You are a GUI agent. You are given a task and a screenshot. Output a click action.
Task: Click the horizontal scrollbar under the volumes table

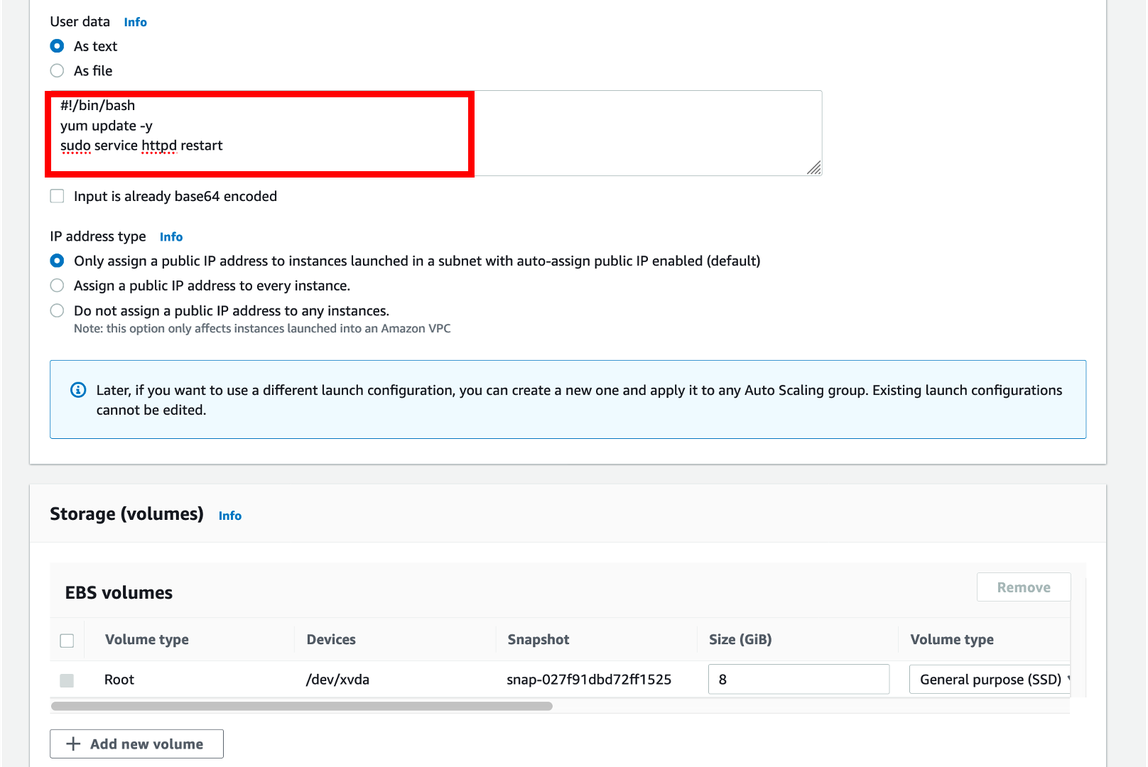pyautogui.click(x=301, y=706)
